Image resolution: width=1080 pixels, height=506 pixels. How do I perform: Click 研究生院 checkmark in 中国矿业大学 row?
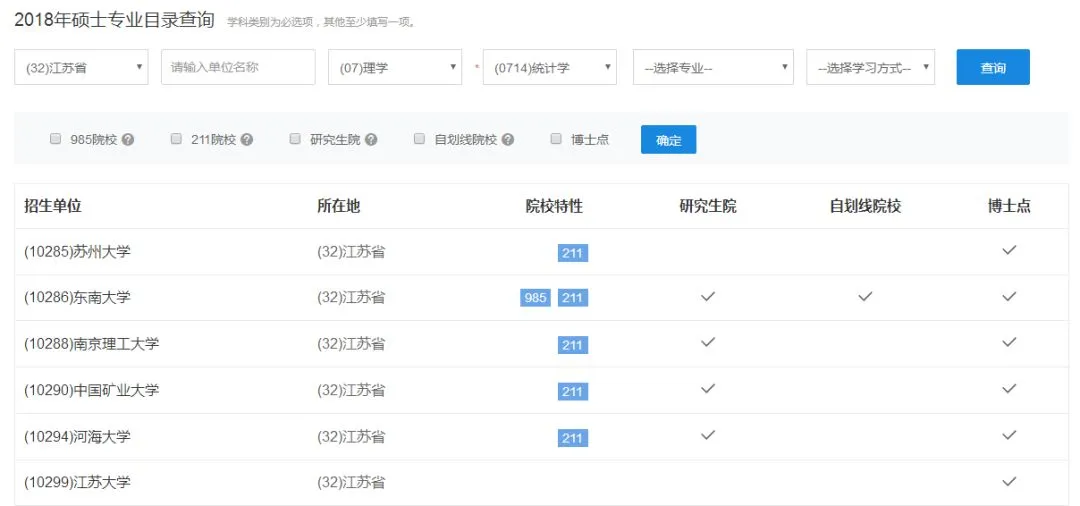coord(708,388)
